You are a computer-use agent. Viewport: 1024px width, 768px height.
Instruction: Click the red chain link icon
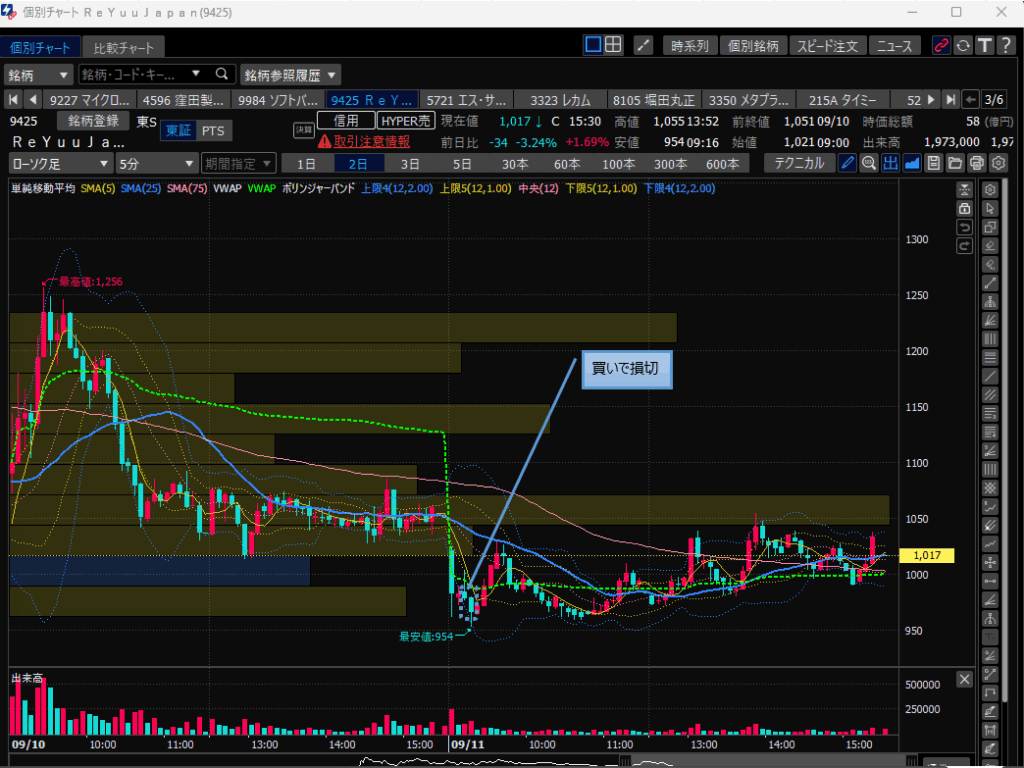(x=941, y=46)
